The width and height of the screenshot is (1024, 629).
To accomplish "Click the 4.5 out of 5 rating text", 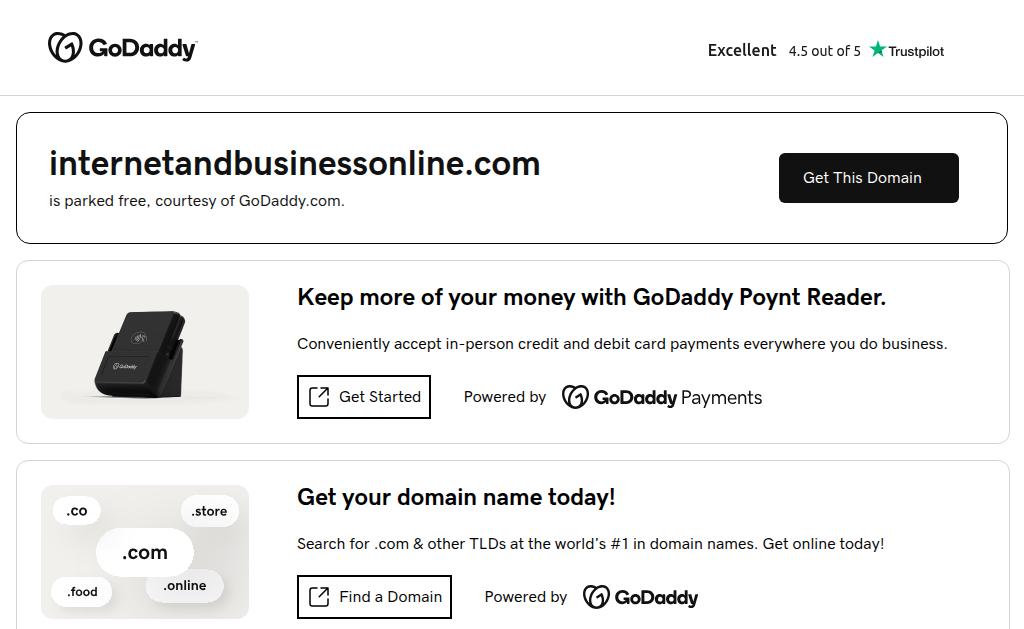I will (824, 51).
